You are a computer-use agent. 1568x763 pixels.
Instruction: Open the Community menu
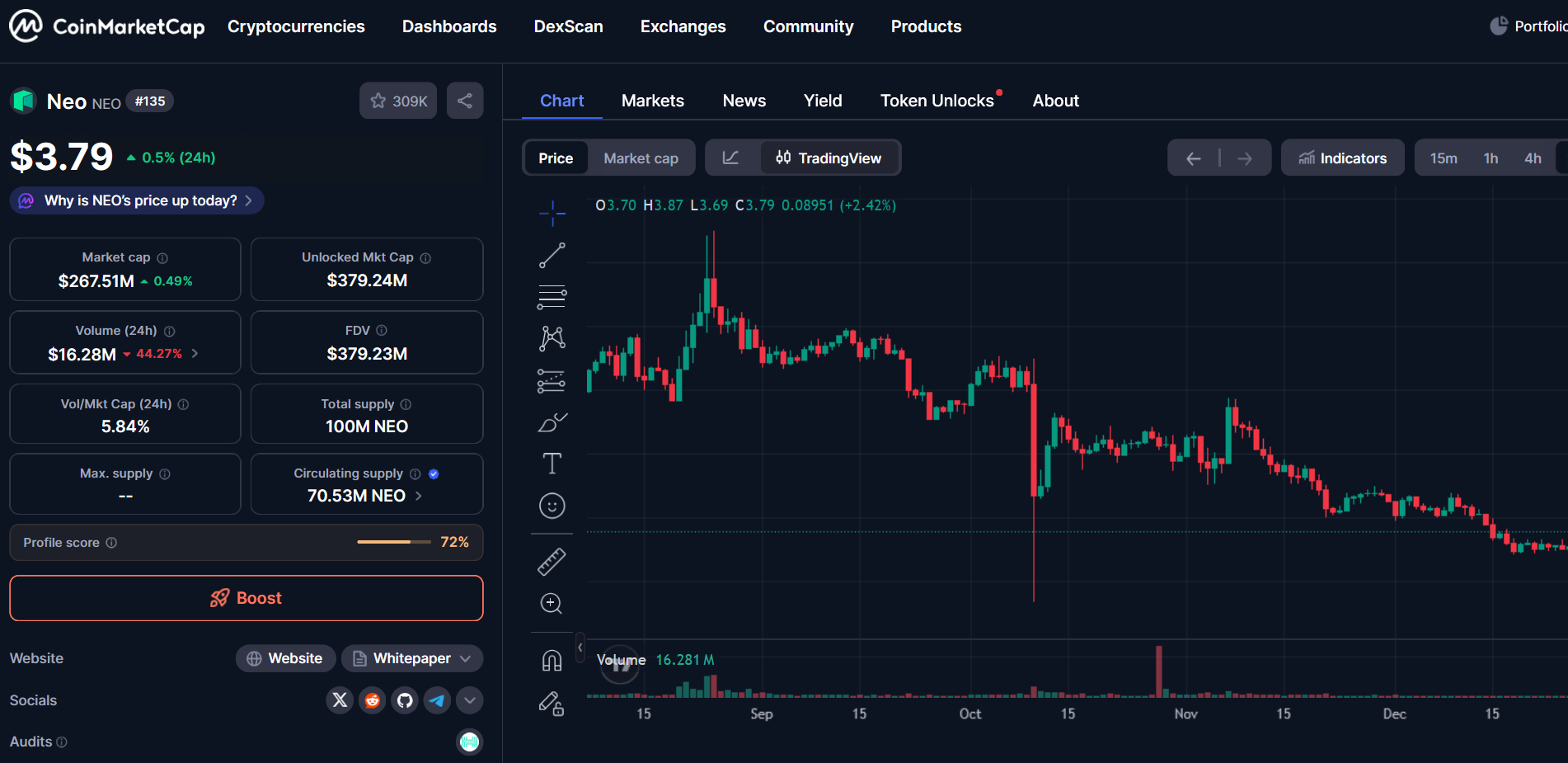[808, 26]
